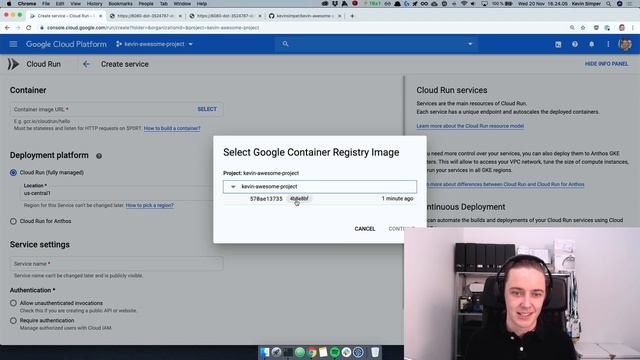The width and height of the screenshot is (640, 360).
Task: Open How to build a container link
Action: click(x=172, y=129)
